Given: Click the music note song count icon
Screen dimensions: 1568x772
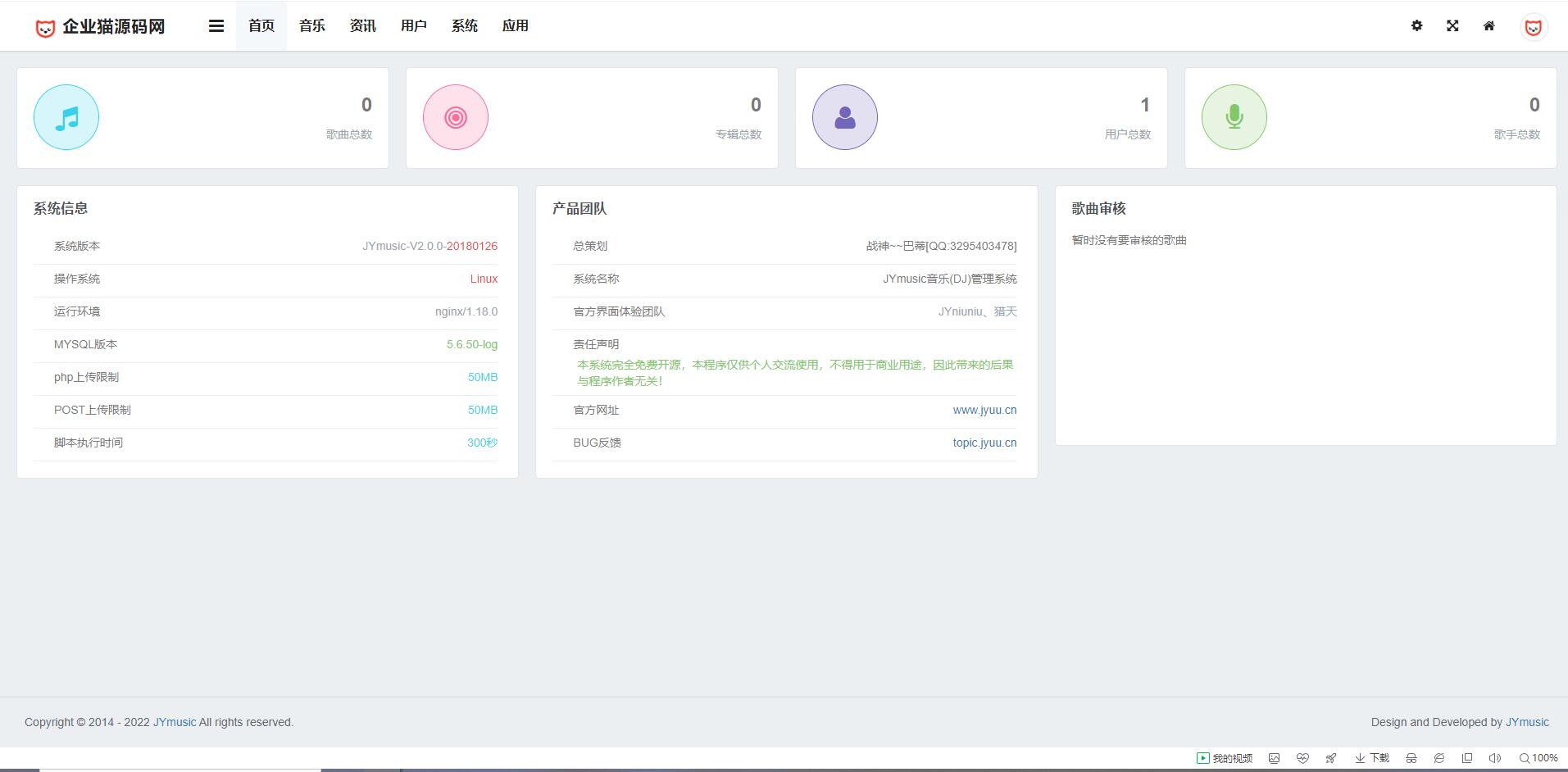Looking at the screenshot, I should pyautogui.click(x=66, y=117).
